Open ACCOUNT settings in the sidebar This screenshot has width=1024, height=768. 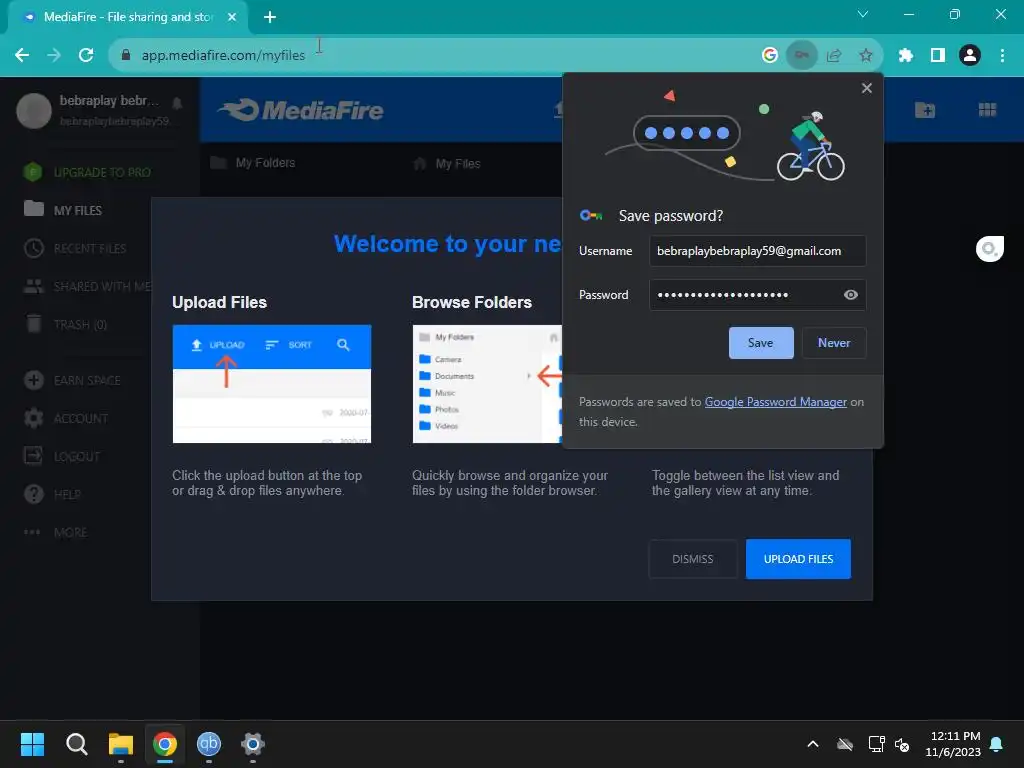point(66,418)
